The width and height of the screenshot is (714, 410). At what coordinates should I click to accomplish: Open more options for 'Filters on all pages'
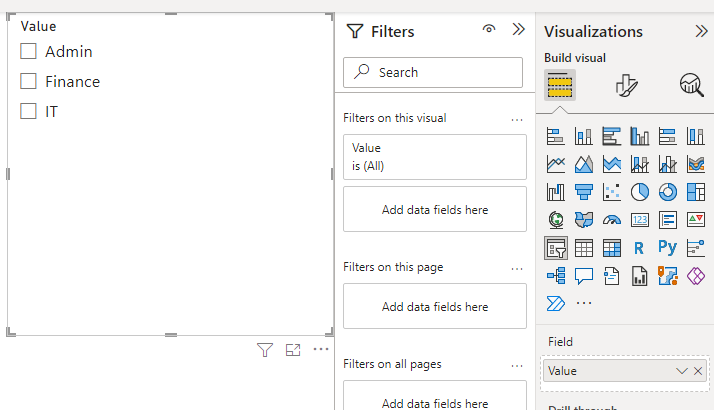click(x=517, y=366)
